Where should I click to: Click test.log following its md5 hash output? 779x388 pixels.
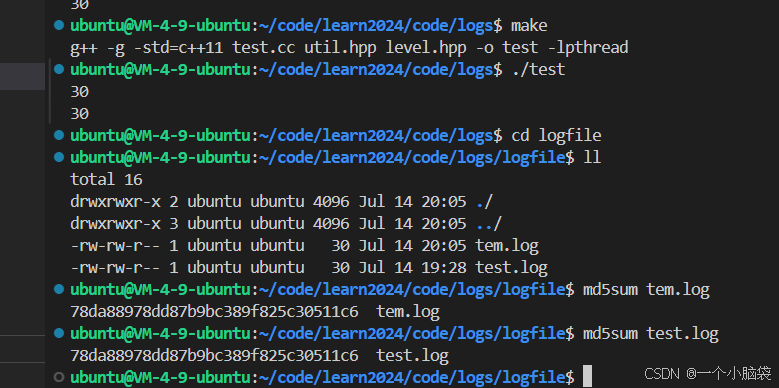click(x=412, y=356)
